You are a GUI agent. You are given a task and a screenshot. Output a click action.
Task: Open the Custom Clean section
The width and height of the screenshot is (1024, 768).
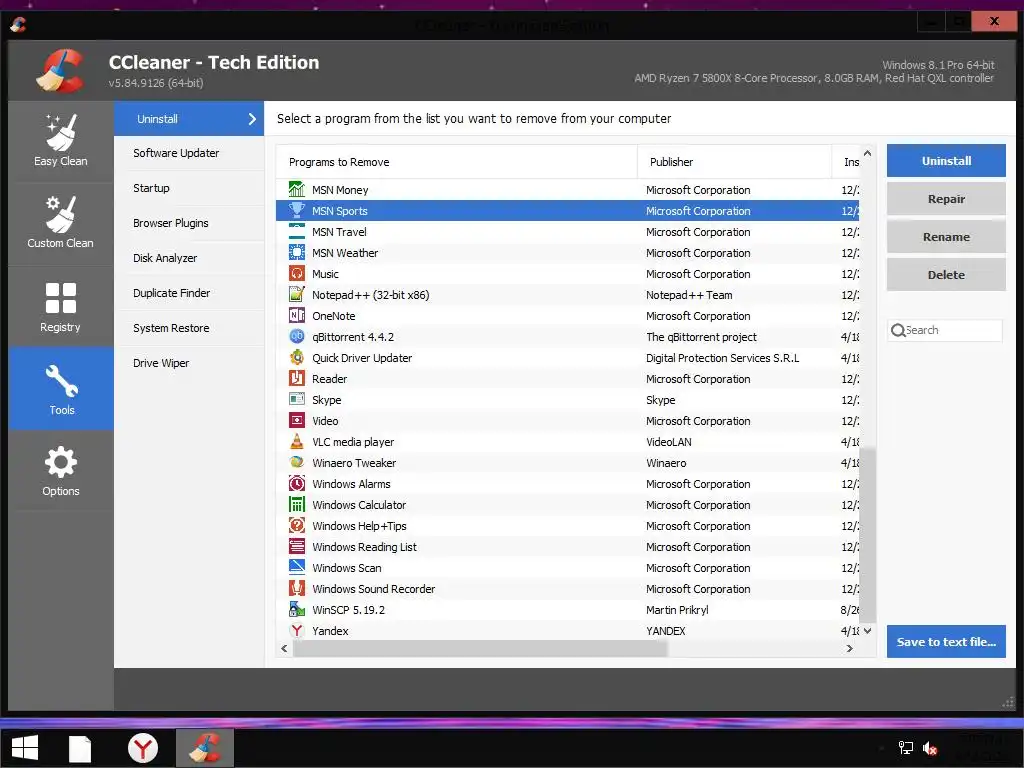[61, 223]
